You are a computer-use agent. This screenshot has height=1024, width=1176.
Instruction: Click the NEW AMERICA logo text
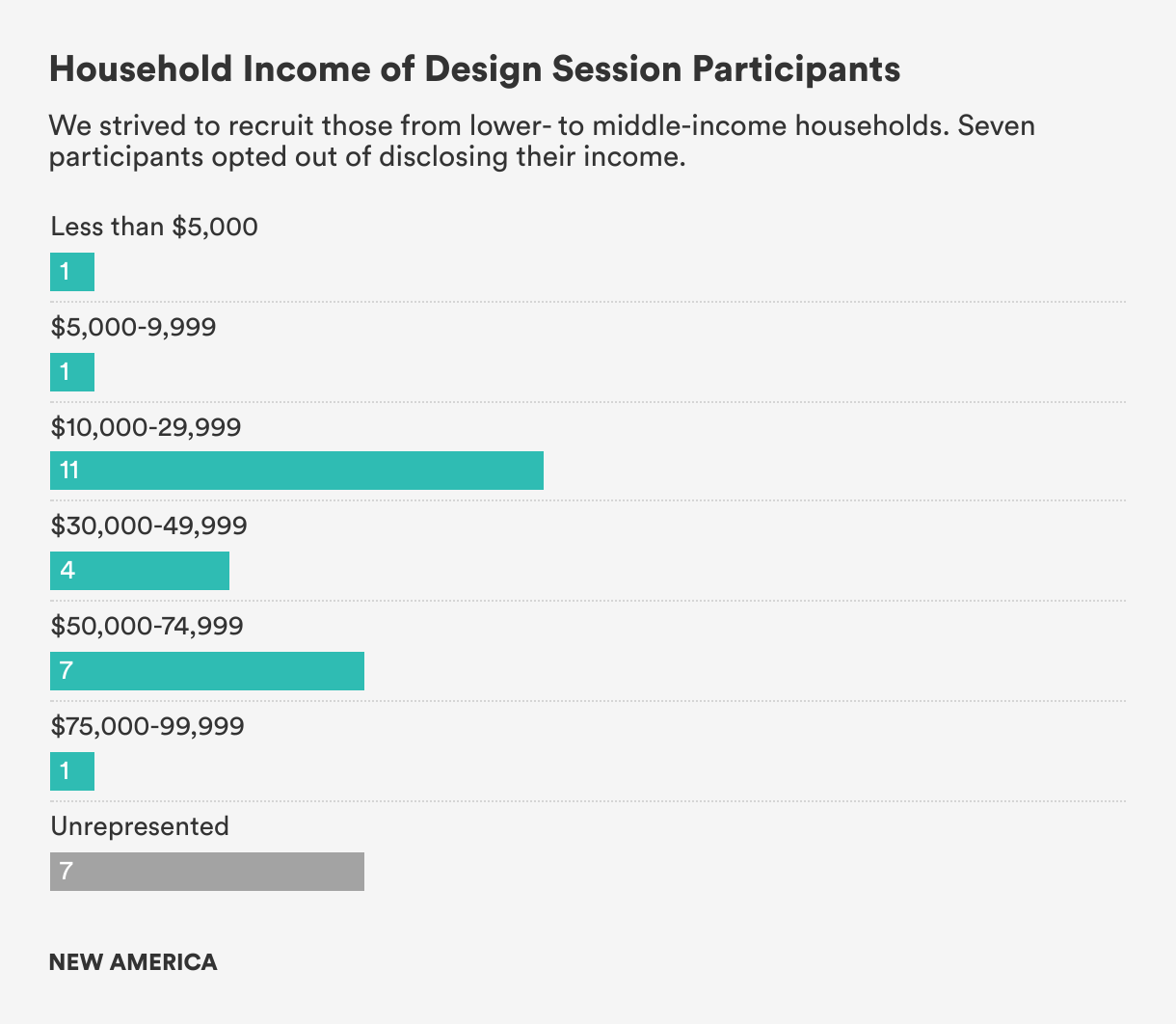click(x=133, y=962)
